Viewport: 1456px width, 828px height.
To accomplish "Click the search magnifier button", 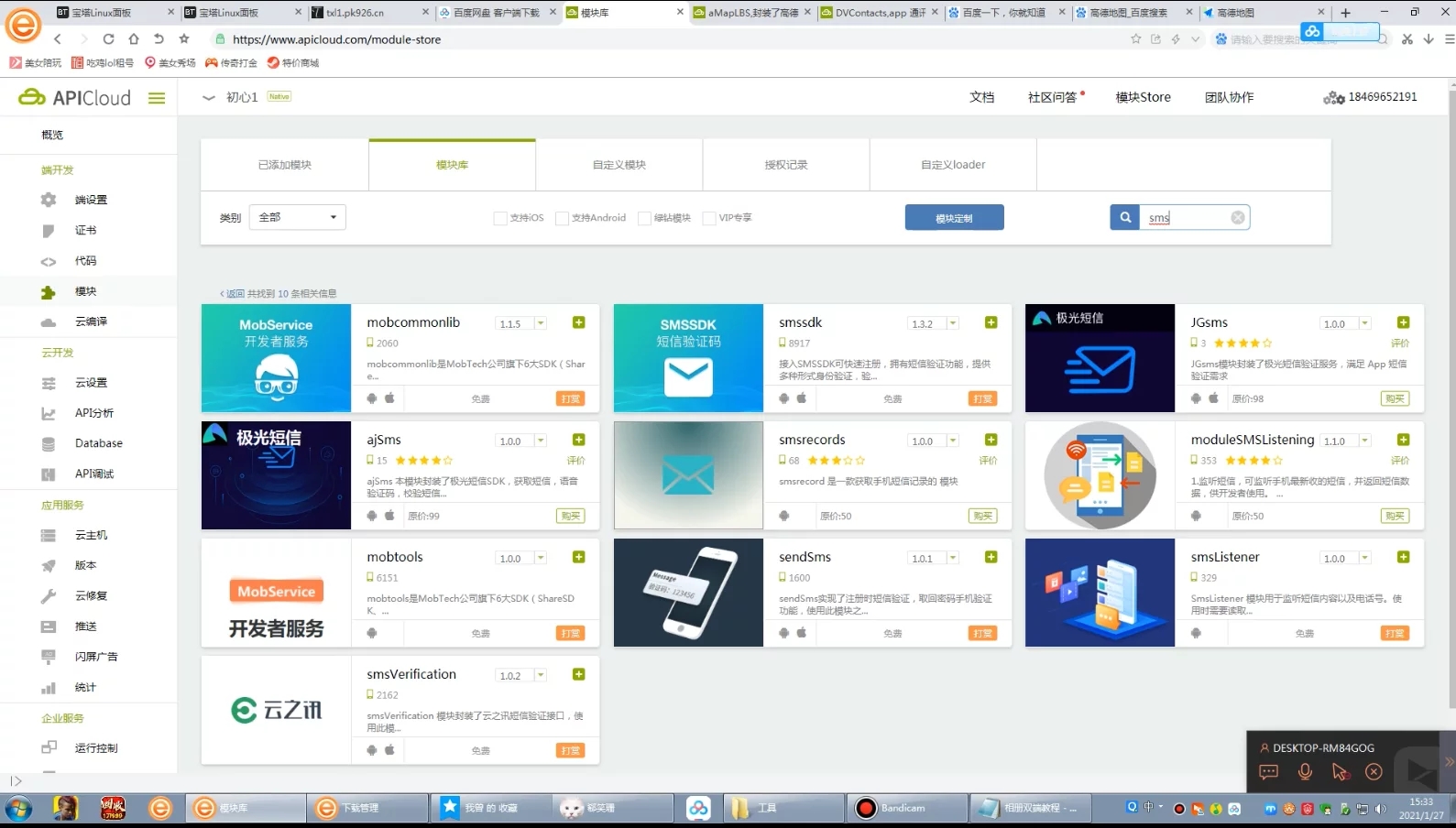I will [x=1125, y=218].
